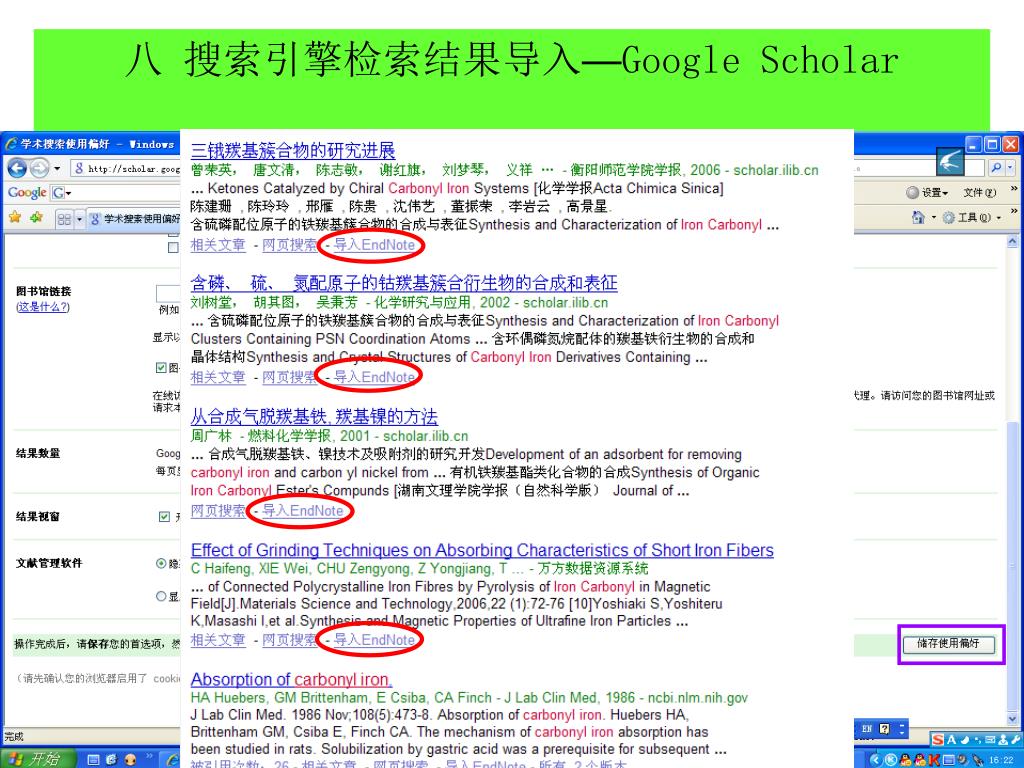The width and height of the screenshot is (1024, 768).
Task: Click 相关文章 under 三铁羰基簇合物 result
Action: click(218, 245)
